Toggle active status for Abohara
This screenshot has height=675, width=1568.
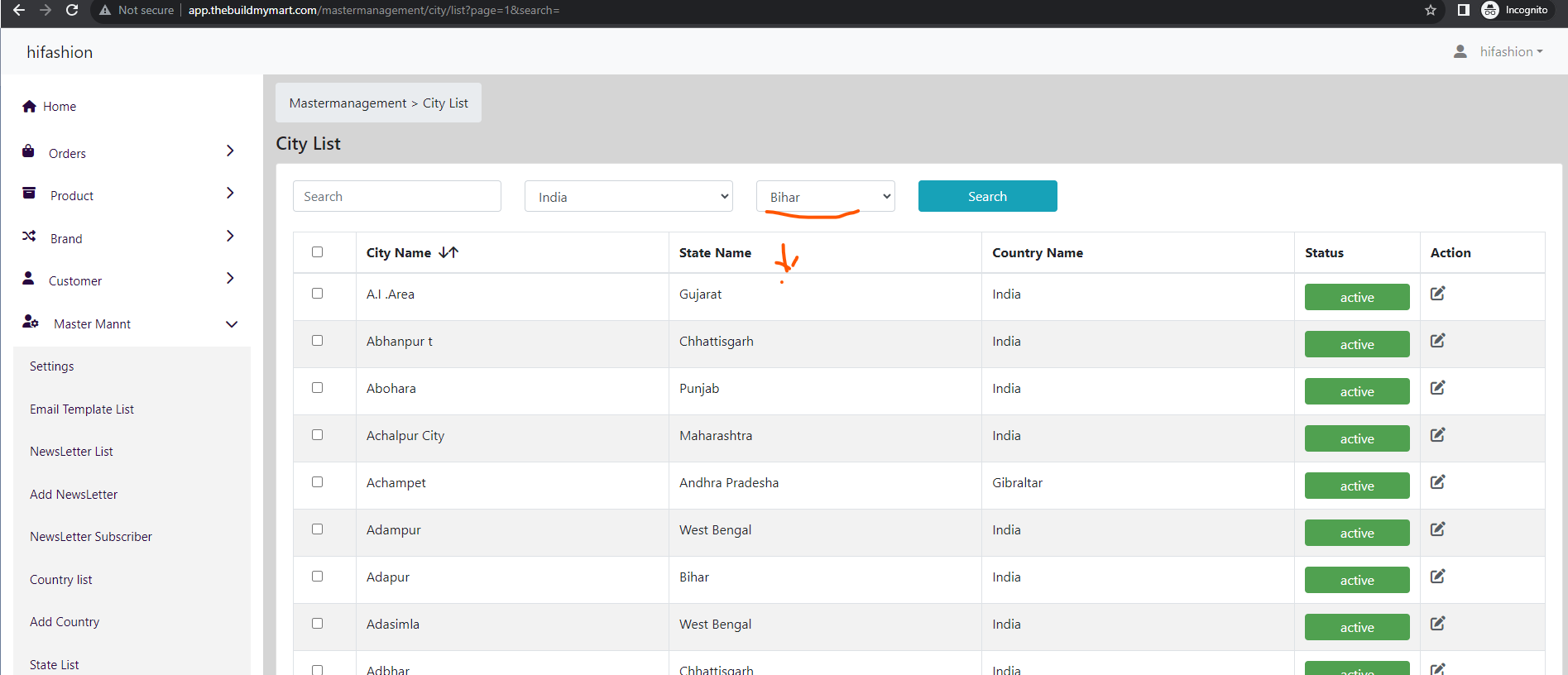(1357, 391)
